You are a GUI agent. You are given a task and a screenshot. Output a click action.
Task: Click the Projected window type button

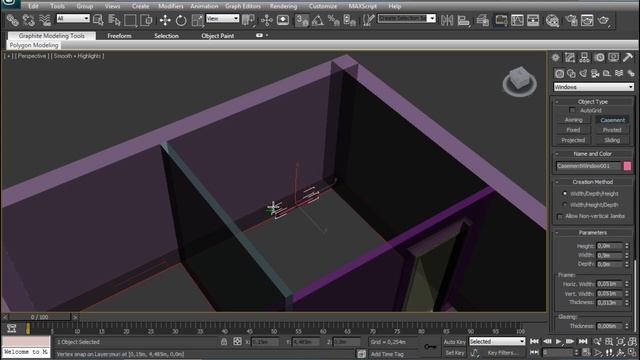pos(573,140)
